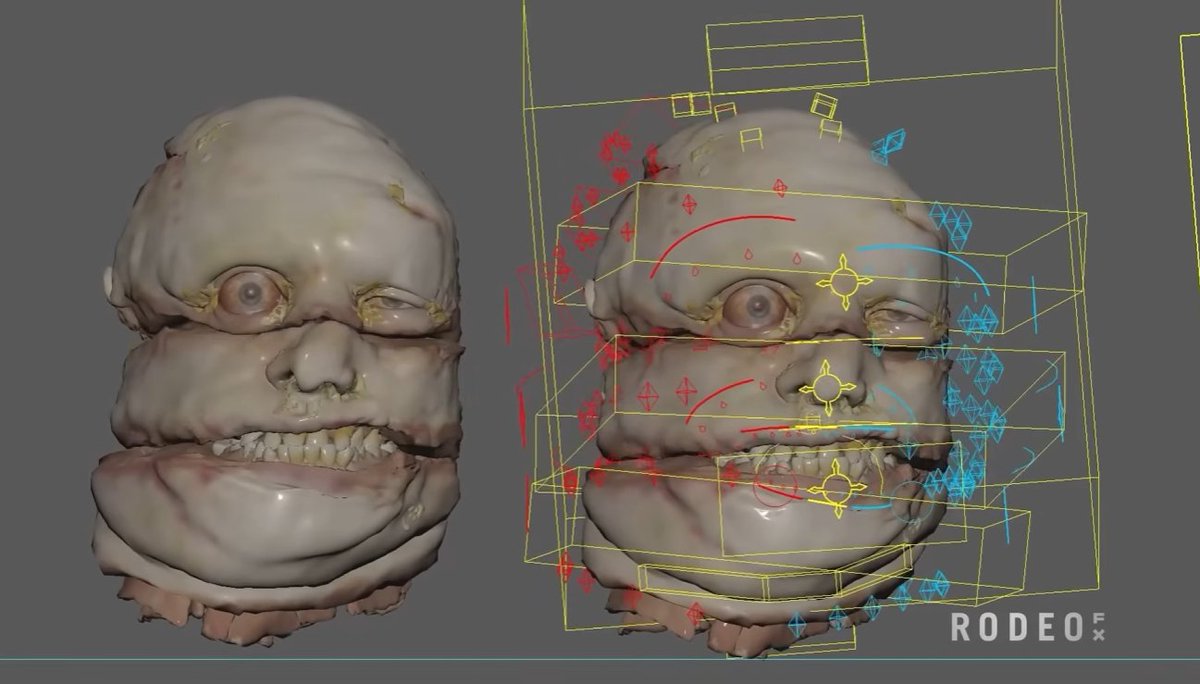Select the red vertical line control at far left of rig
Viewport: 1200px width, 684px height.
pyautogui.click(x=507, y=316)
